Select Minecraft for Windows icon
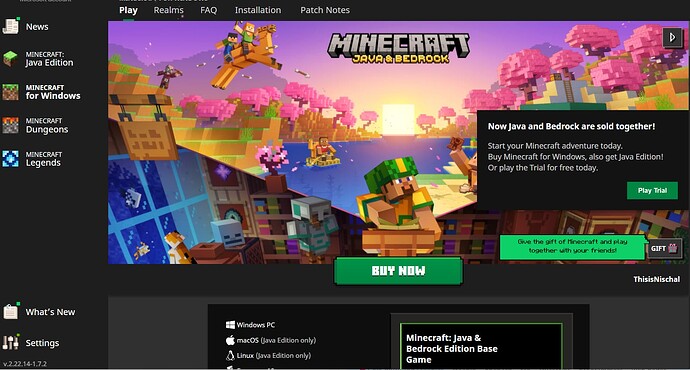This screenshot has width=690, height=370. tap(10, 92)
